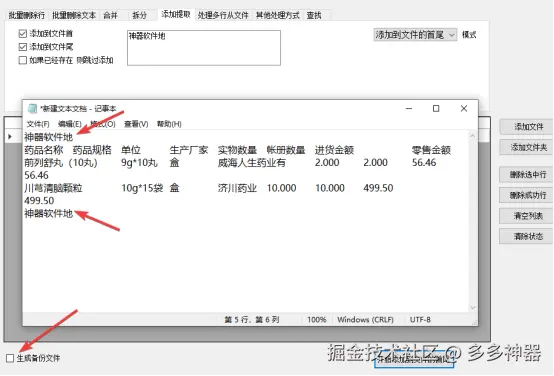Screen dimensions: 554x376
Task: Click the 威海人生药业有 text in Notepad
Action: [x=252, y=163]
